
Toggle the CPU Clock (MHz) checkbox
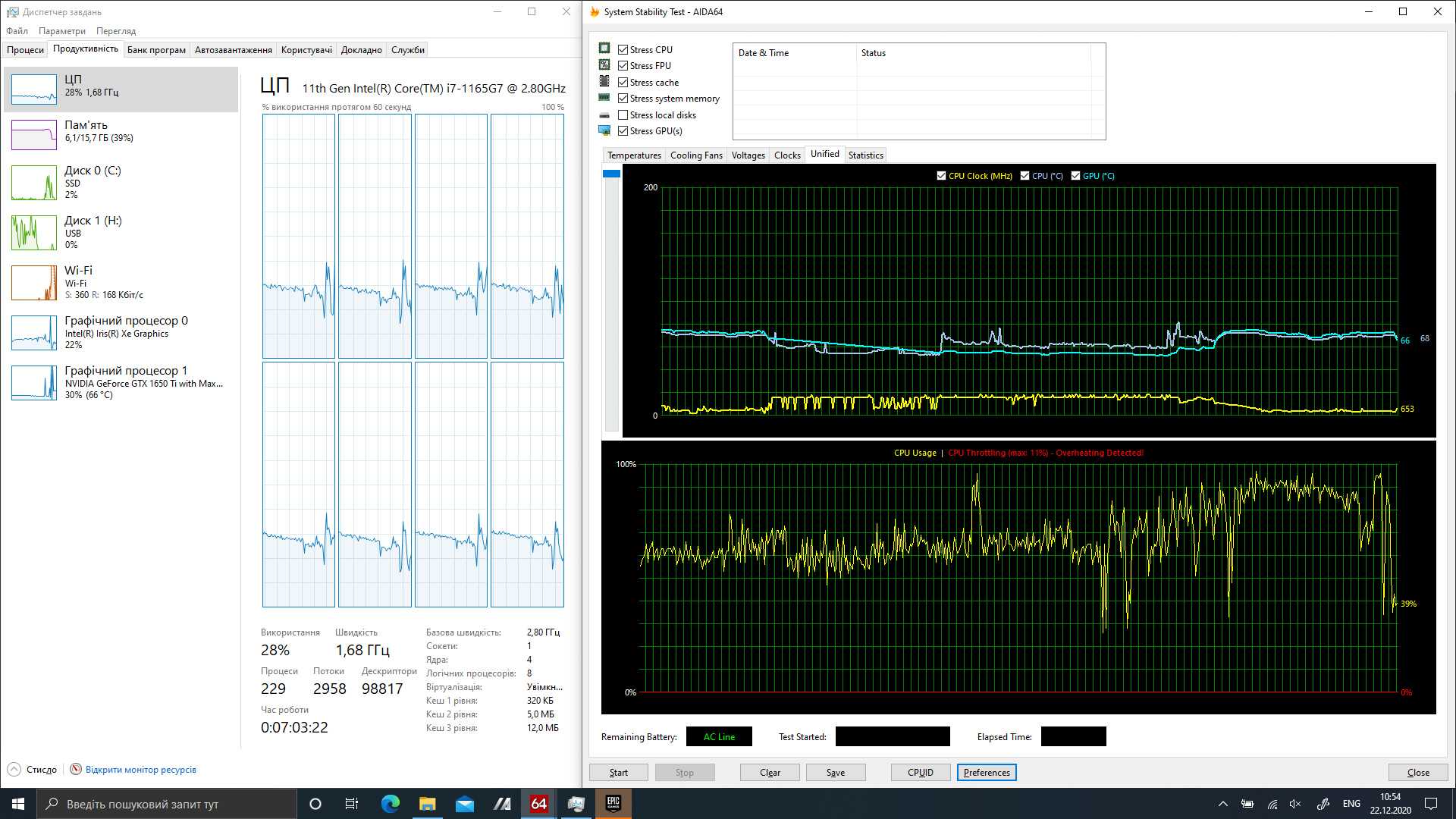point(941,176)
